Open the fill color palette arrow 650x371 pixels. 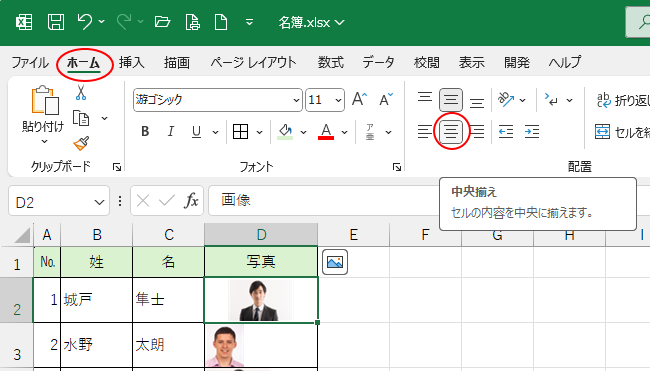point(303,132)
